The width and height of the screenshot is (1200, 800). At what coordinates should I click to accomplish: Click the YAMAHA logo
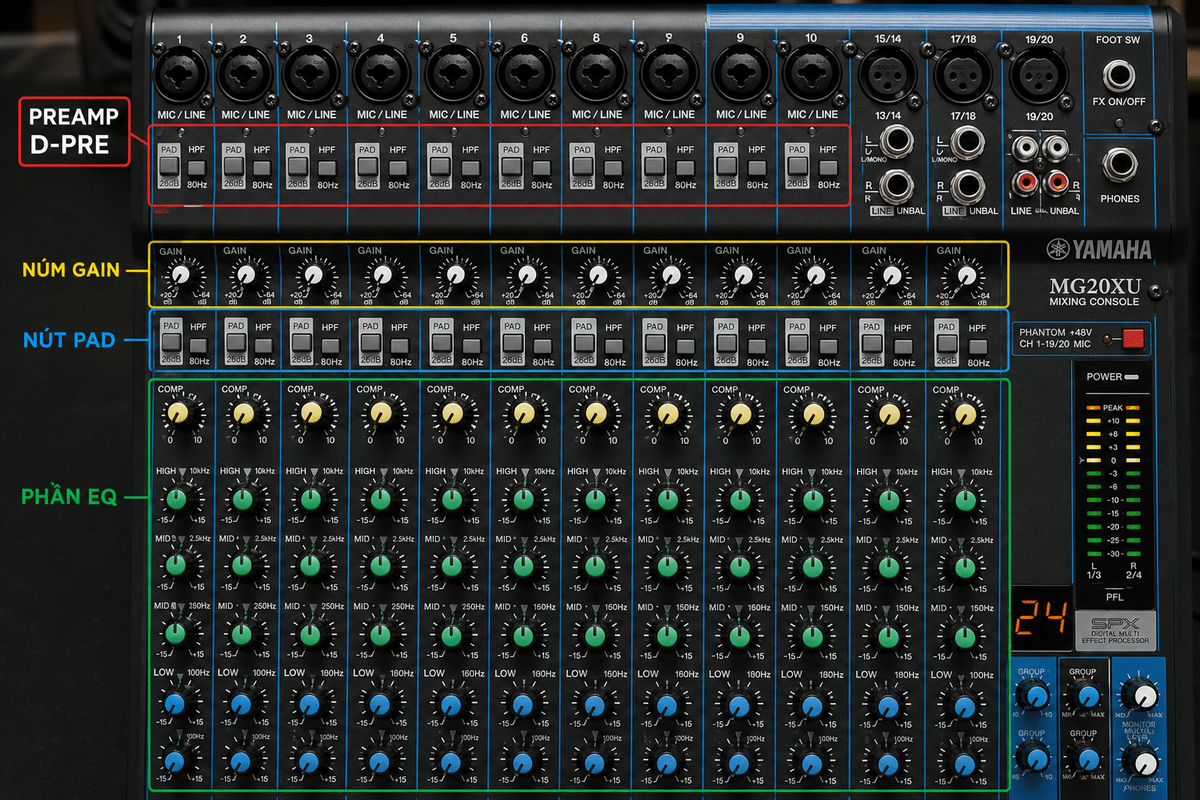[1099, 250]
